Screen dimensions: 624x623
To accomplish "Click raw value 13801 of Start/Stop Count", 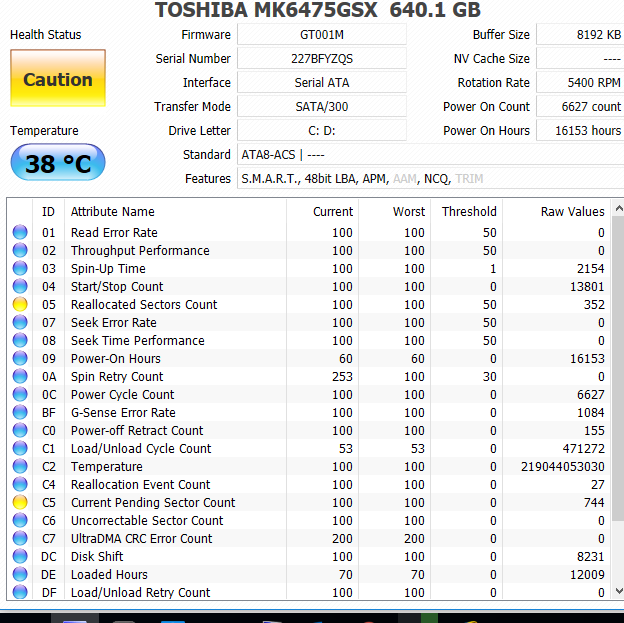I will (587, 287).
